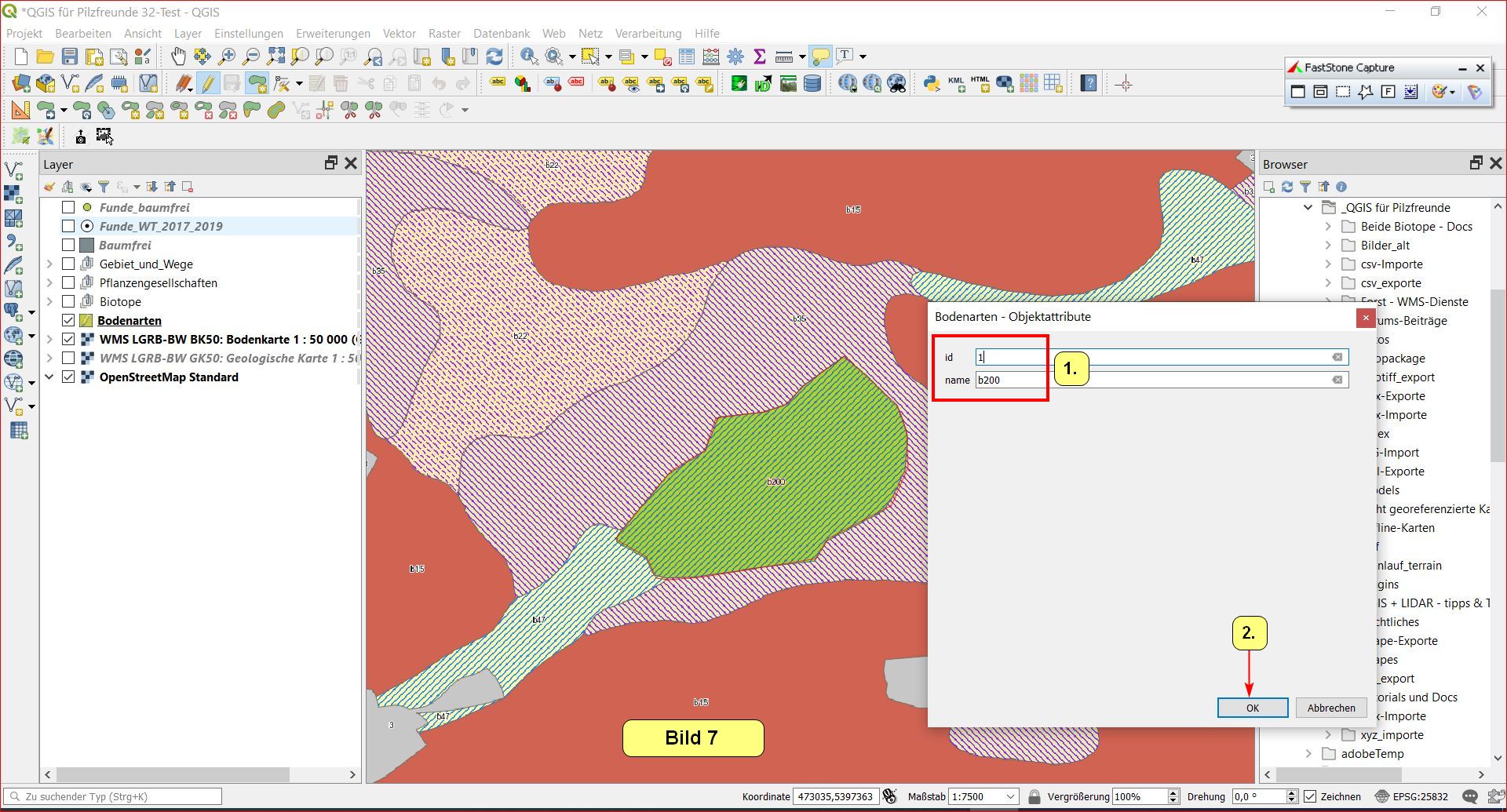Toggle editing with the yellow pencil icon
The width and height of the screenshot is (1507, 812).
tap(207, 83)
